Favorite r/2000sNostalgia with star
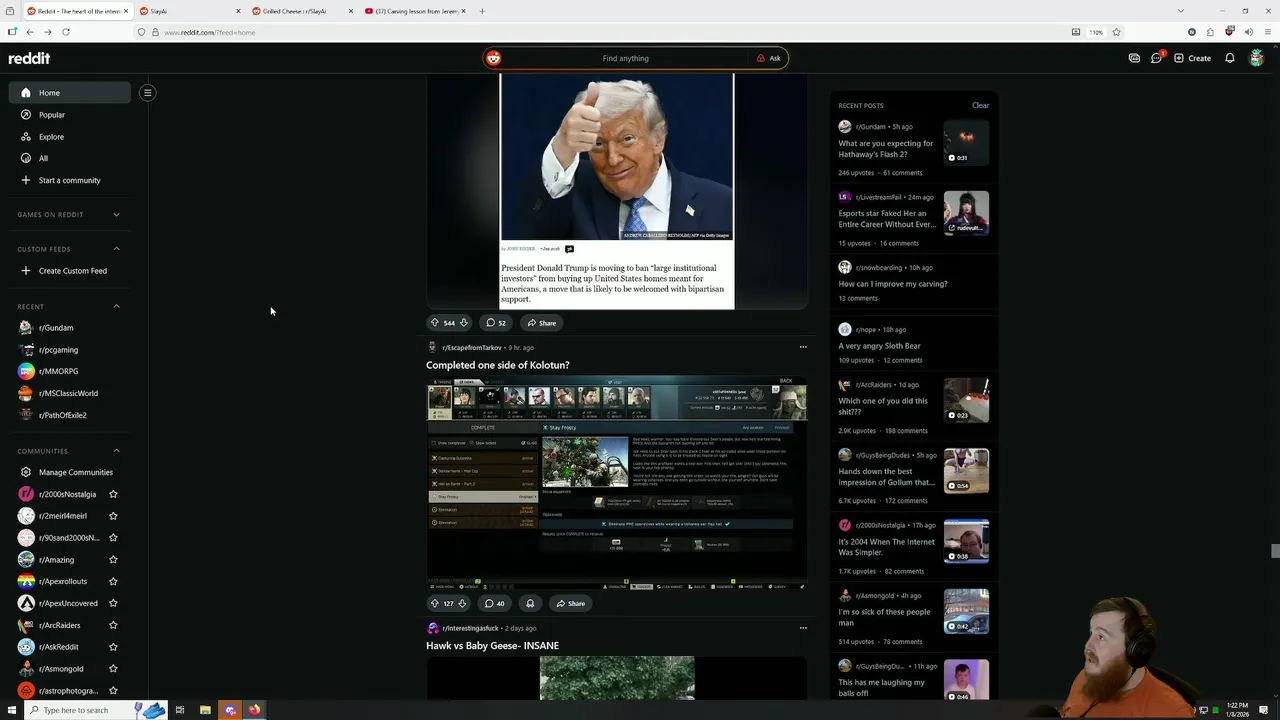Viewport: 1280px width, 720px height. pos(113,494)
